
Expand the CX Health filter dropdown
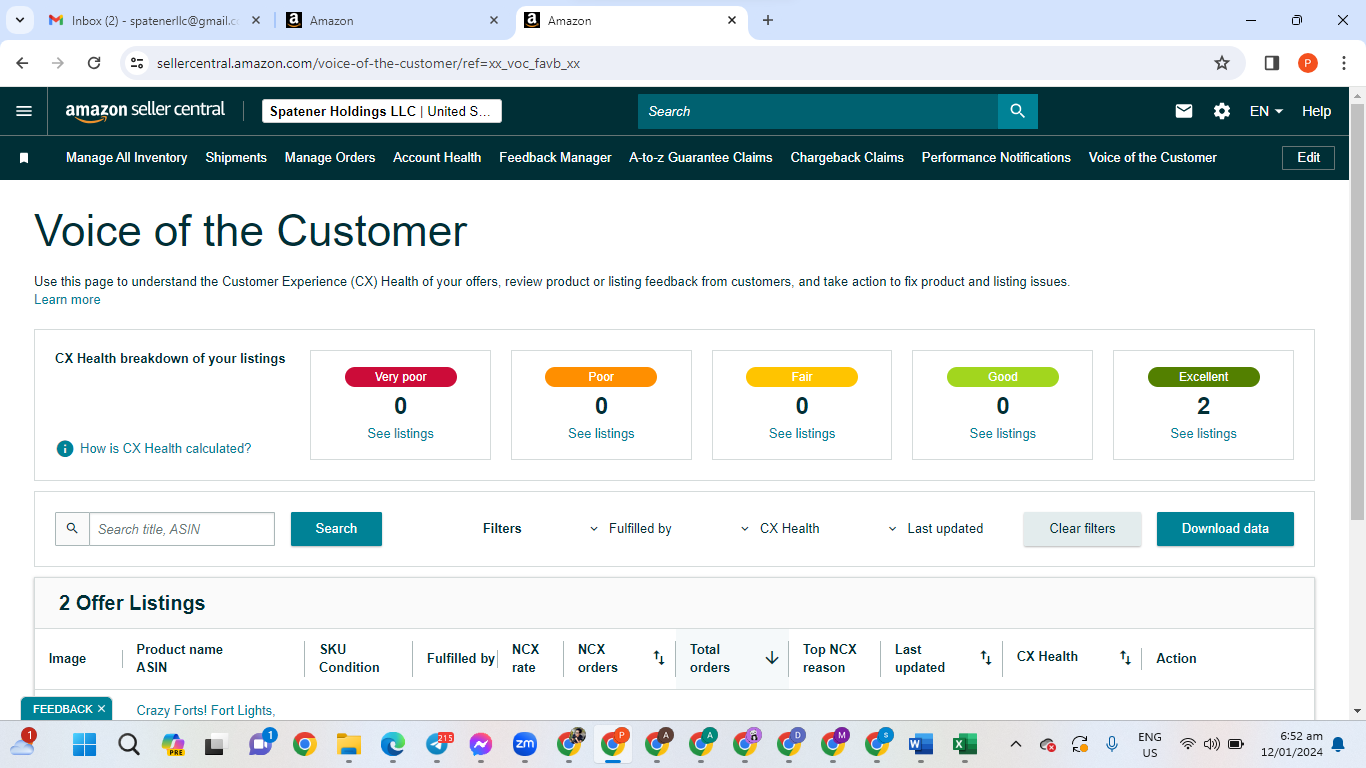(x=779, y=528)
